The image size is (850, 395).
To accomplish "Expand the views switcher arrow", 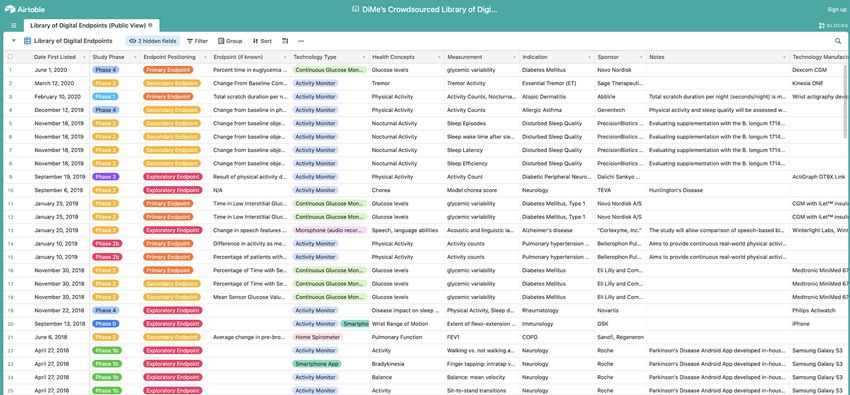I will point(14,41).
